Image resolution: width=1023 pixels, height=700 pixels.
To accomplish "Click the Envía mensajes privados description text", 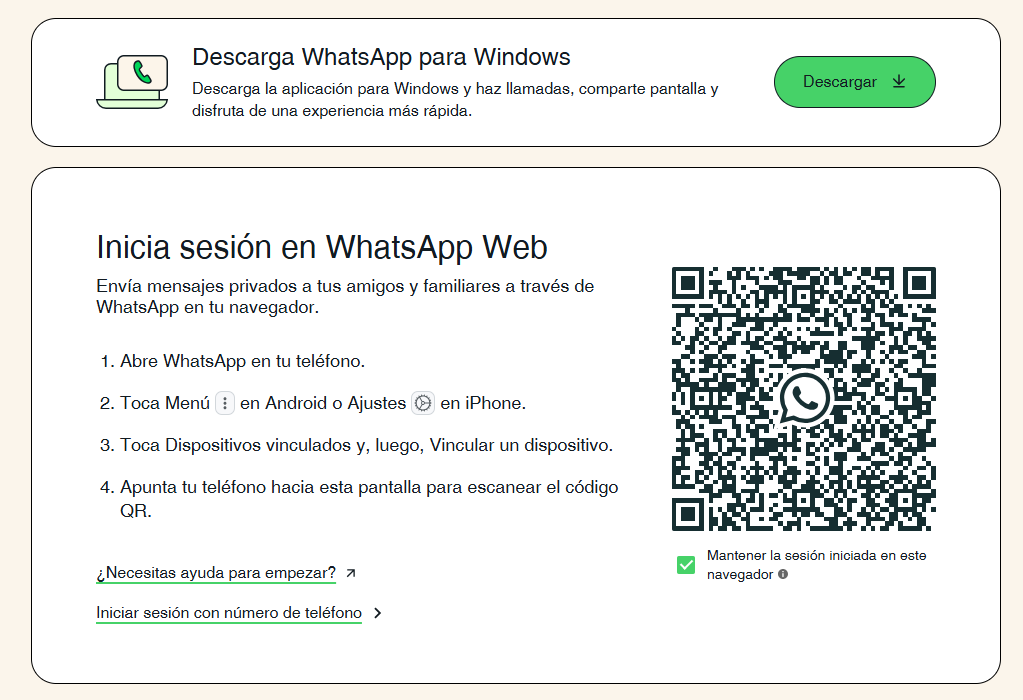I will [x=345, y=296].
